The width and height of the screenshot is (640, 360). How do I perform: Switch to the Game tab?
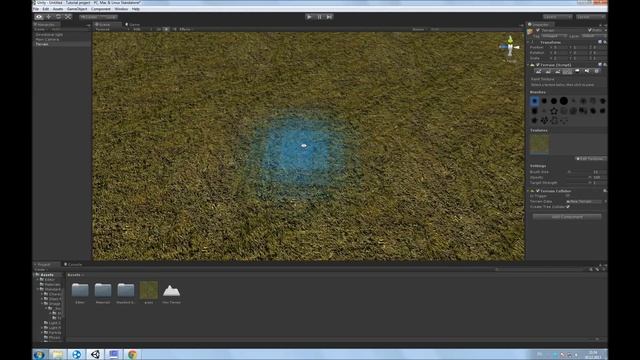pyautogui.click(x=133, y=24)
